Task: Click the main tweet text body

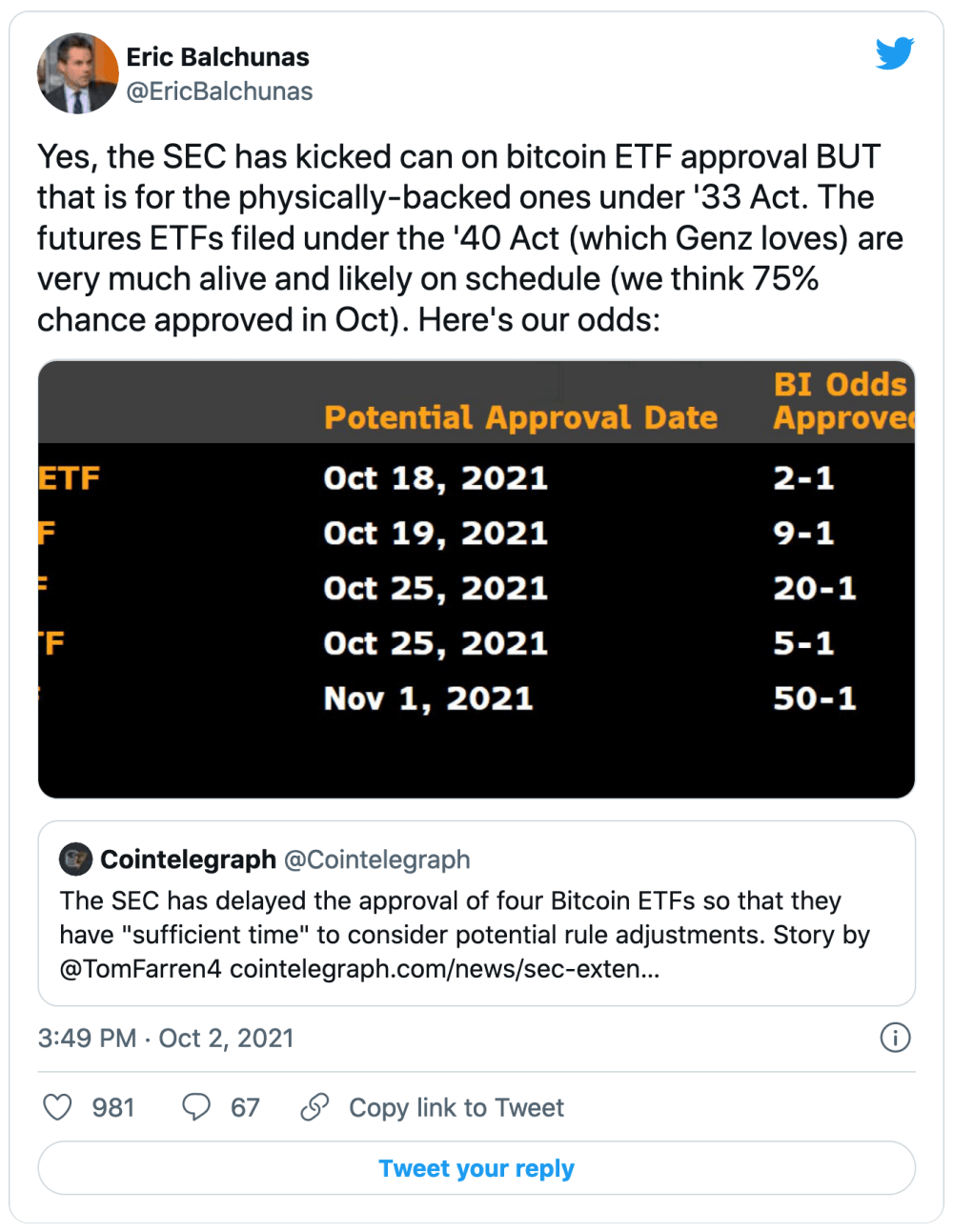Action: tap(471, 238)
